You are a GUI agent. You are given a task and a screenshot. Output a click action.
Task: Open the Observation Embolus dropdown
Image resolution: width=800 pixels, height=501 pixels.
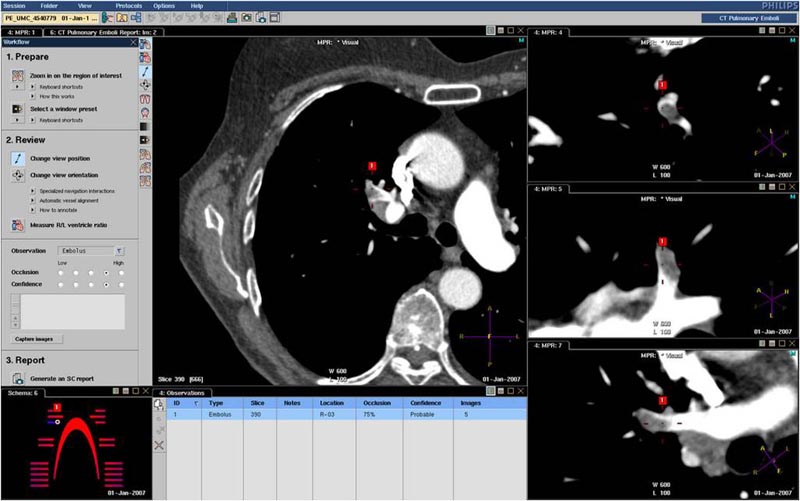tap(119, 251)
